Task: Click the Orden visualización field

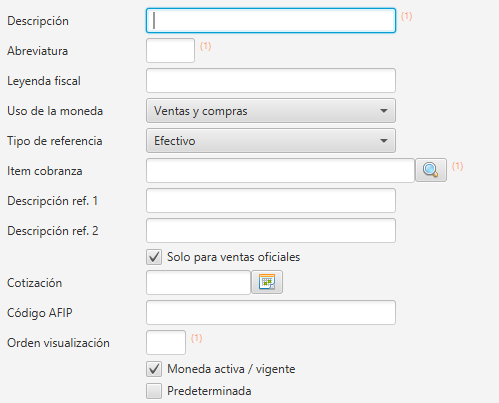Action: [166, 343]
